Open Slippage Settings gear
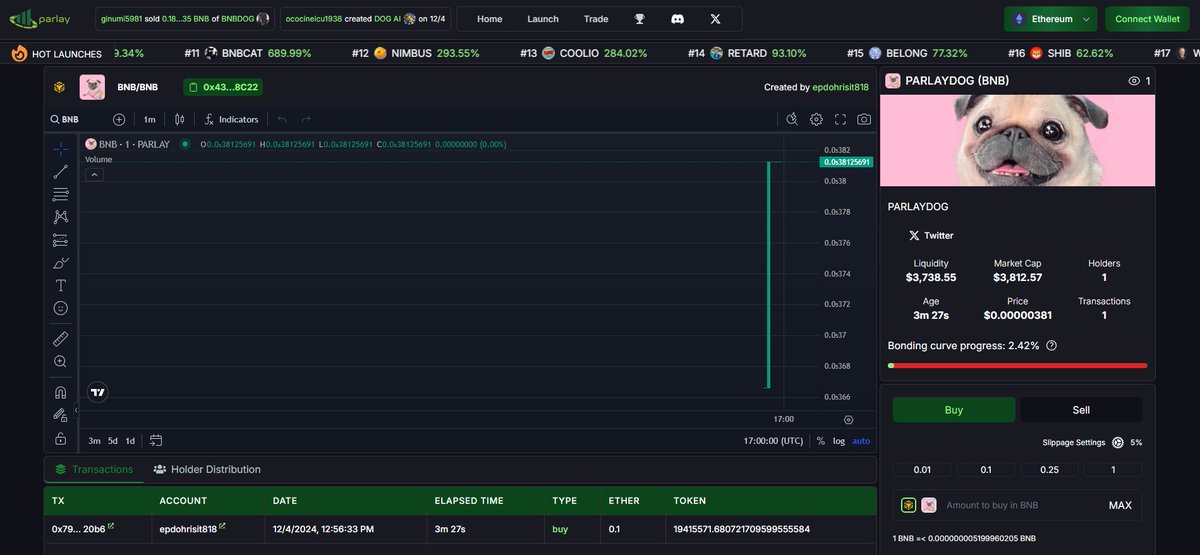 (1118, 442)
